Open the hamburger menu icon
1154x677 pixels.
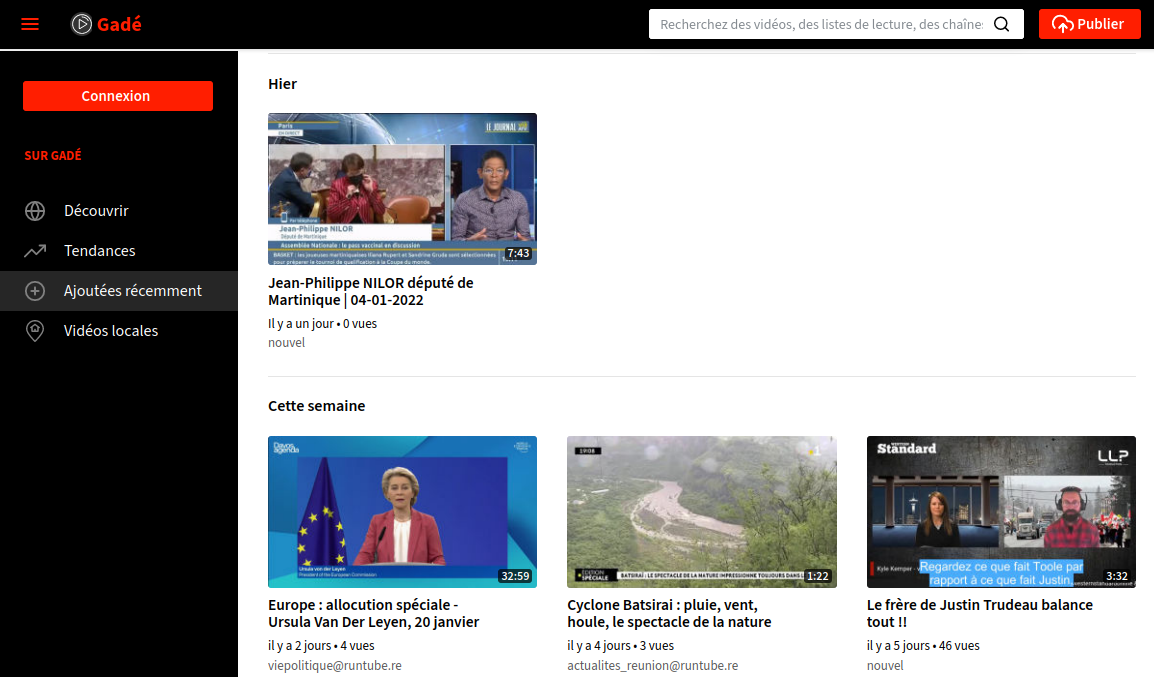click(30, 24)
